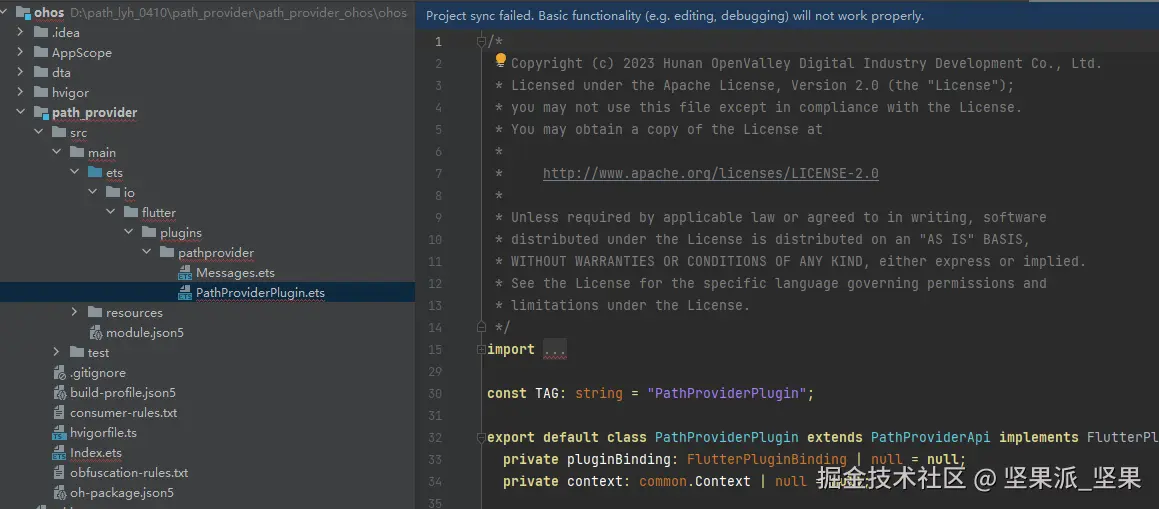Viewport: 1159px width, 509px height.
Task: Click the PathProviderPlugin.ets file icon
Action: point(185,293)
